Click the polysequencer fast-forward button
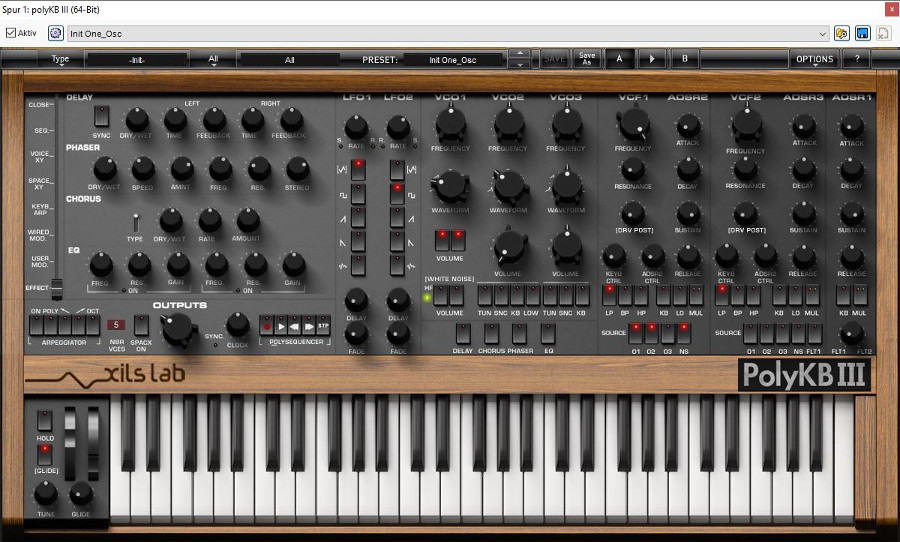Image resolution: width=900 pixels, height=542 pixels. coord(309,327)
